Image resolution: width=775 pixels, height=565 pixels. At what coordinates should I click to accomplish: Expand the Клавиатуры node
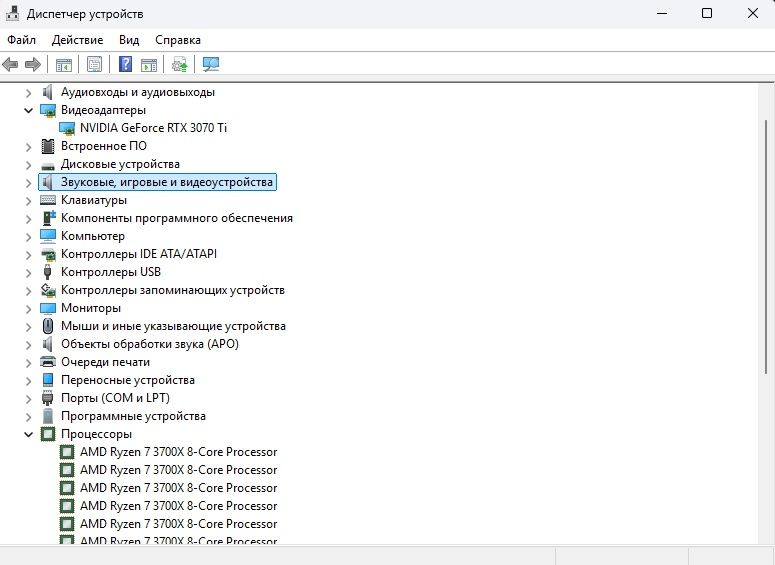[28, 200]
